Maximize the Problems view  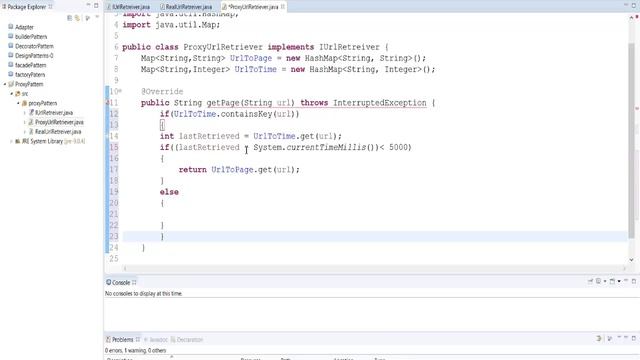(634, 338)
